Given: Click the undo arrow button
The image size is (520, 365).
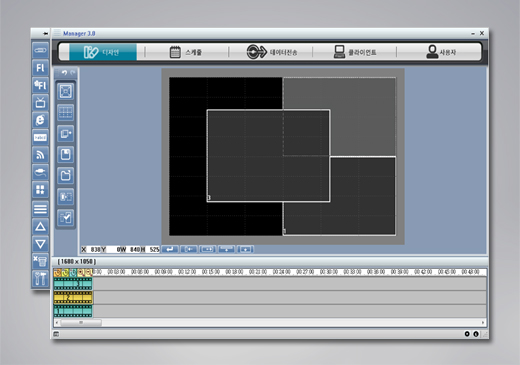Looking at the screenshot, I should 64,72.
